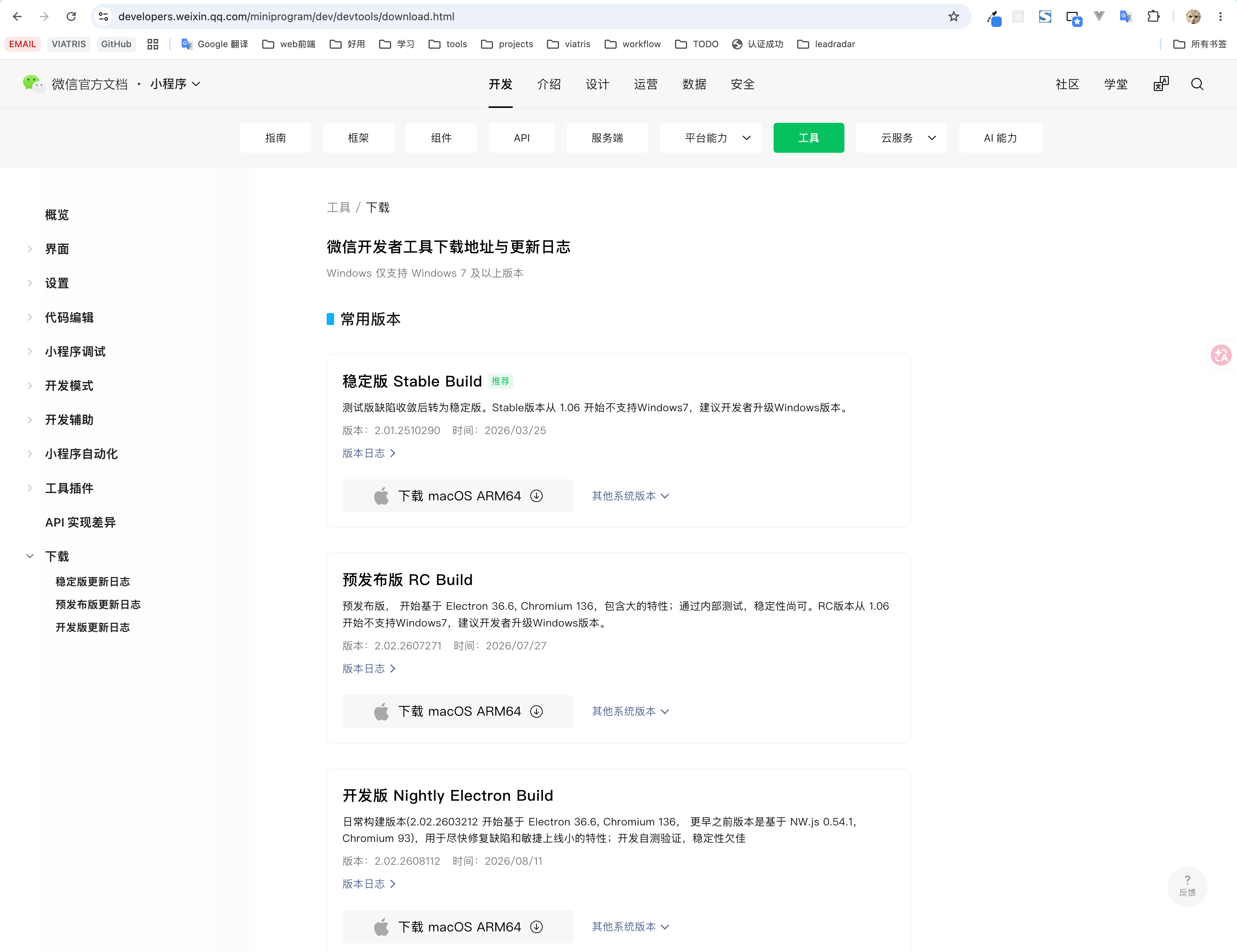Image resolution: width=1237 pixels, height=952 pixels.
Task: Open the 所有书签 folder
Action: 1200,44
